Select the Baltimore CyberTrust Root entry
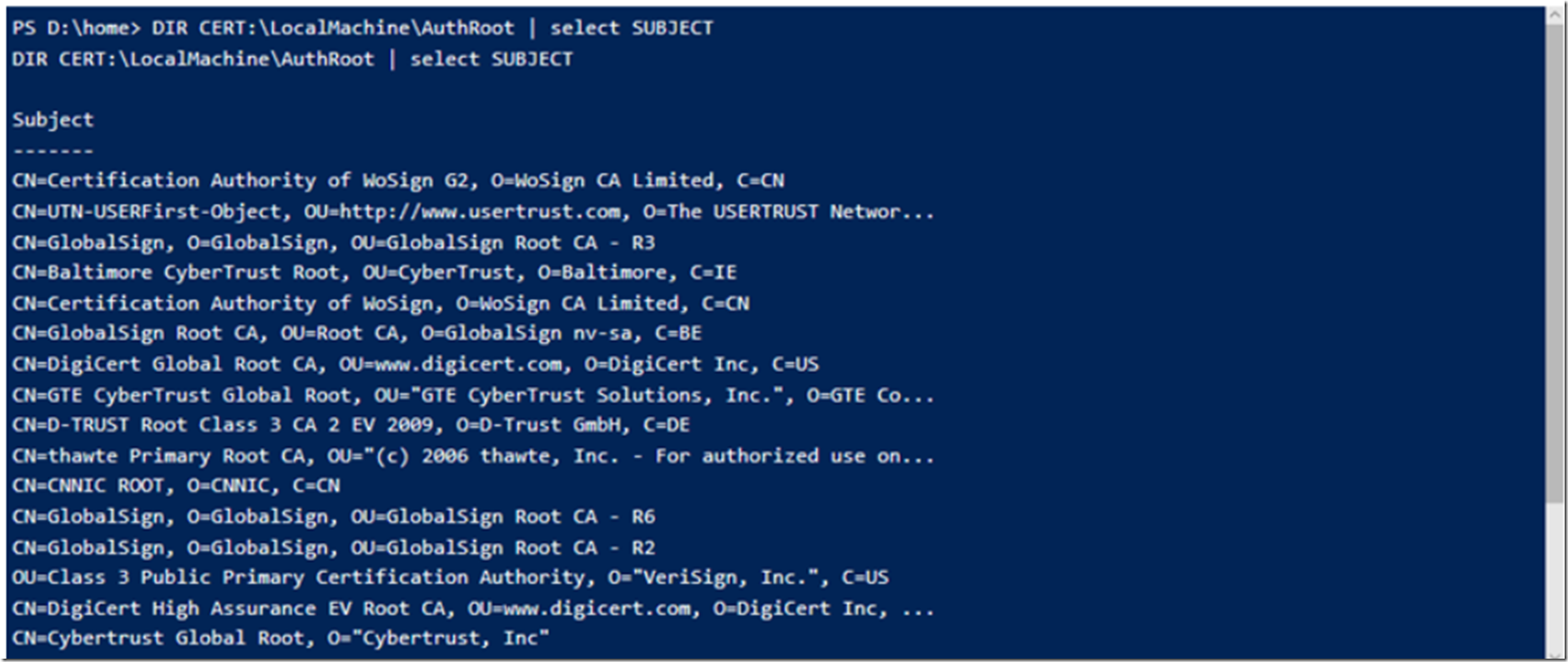 (x=375, y=272)
